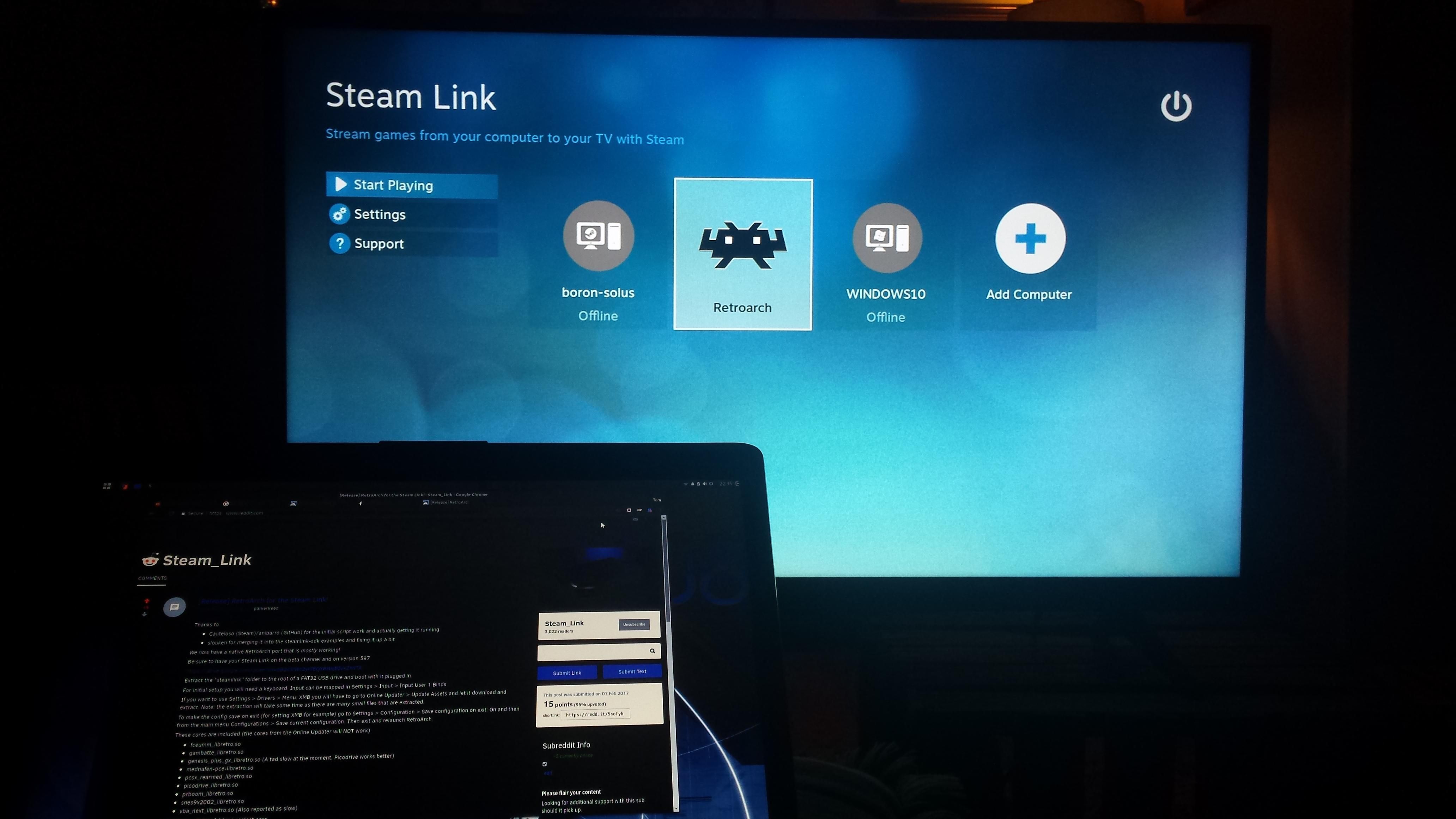This screenshot has height=819, width=1456.
Task: Select the Settings menu item
Action: (380, 214)
